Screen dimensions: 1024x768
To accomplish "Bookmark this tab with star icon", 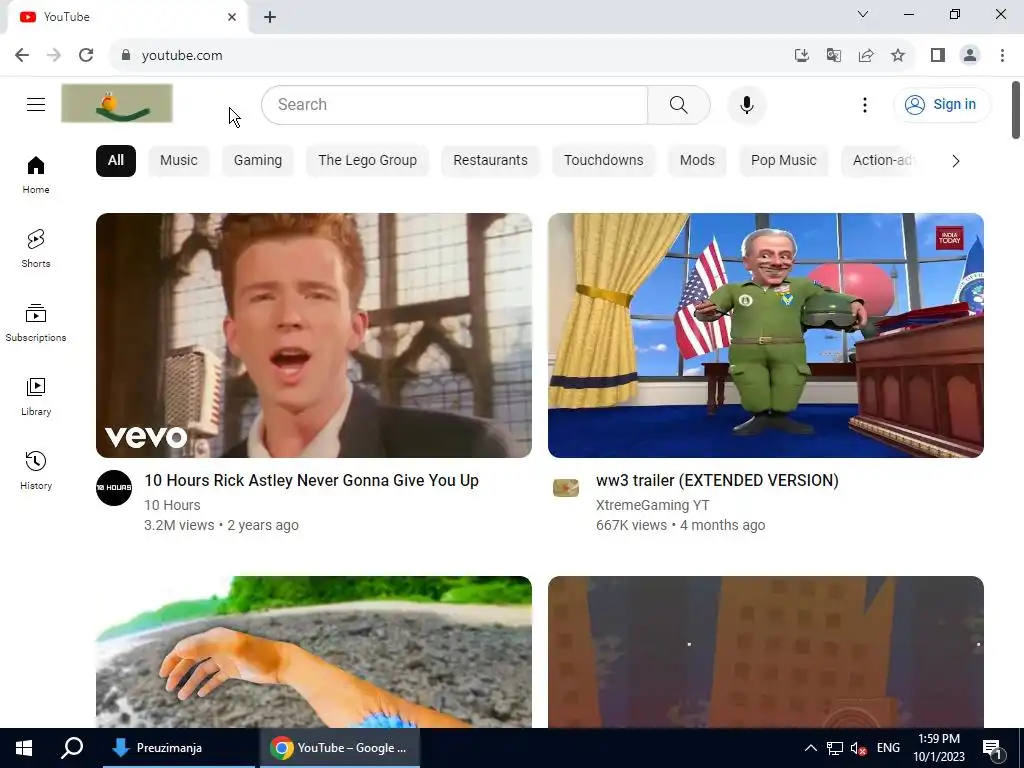I will 898,55.
